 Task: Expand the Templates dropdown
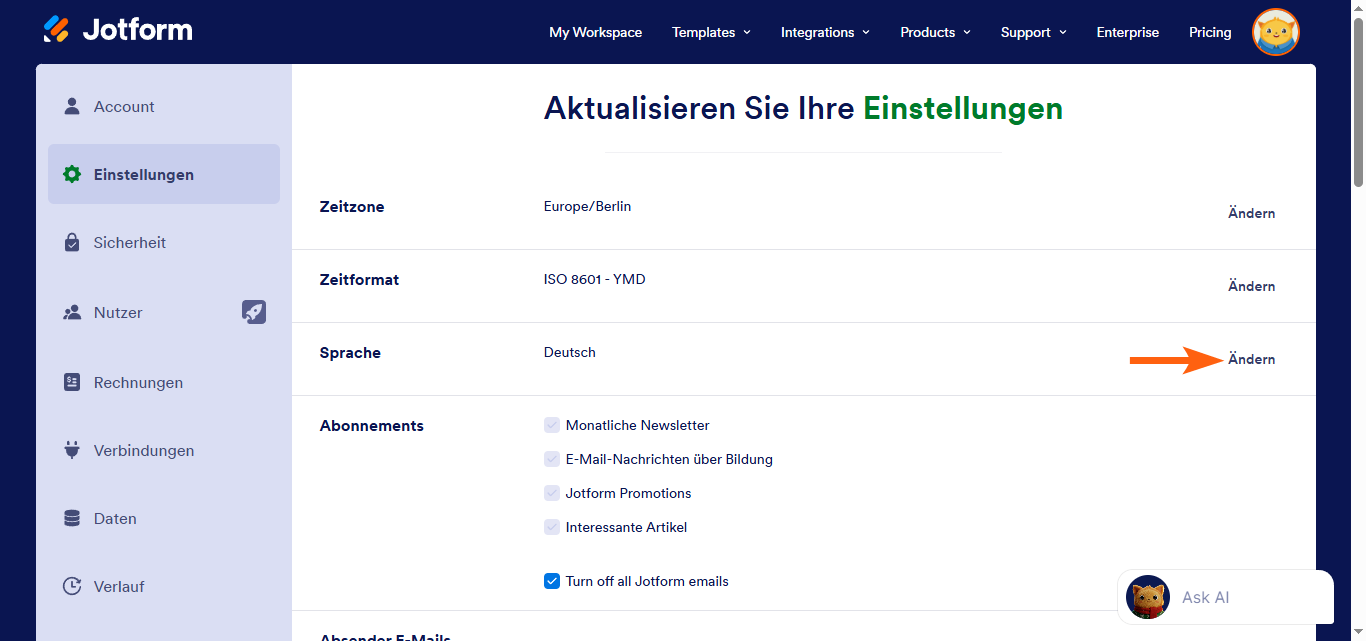pyautogui.click(x=710, y=32)
